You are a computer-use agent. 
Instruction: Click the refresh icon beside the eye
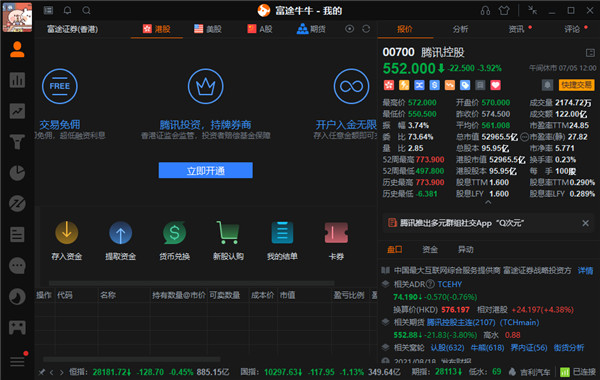coord(366,29)
